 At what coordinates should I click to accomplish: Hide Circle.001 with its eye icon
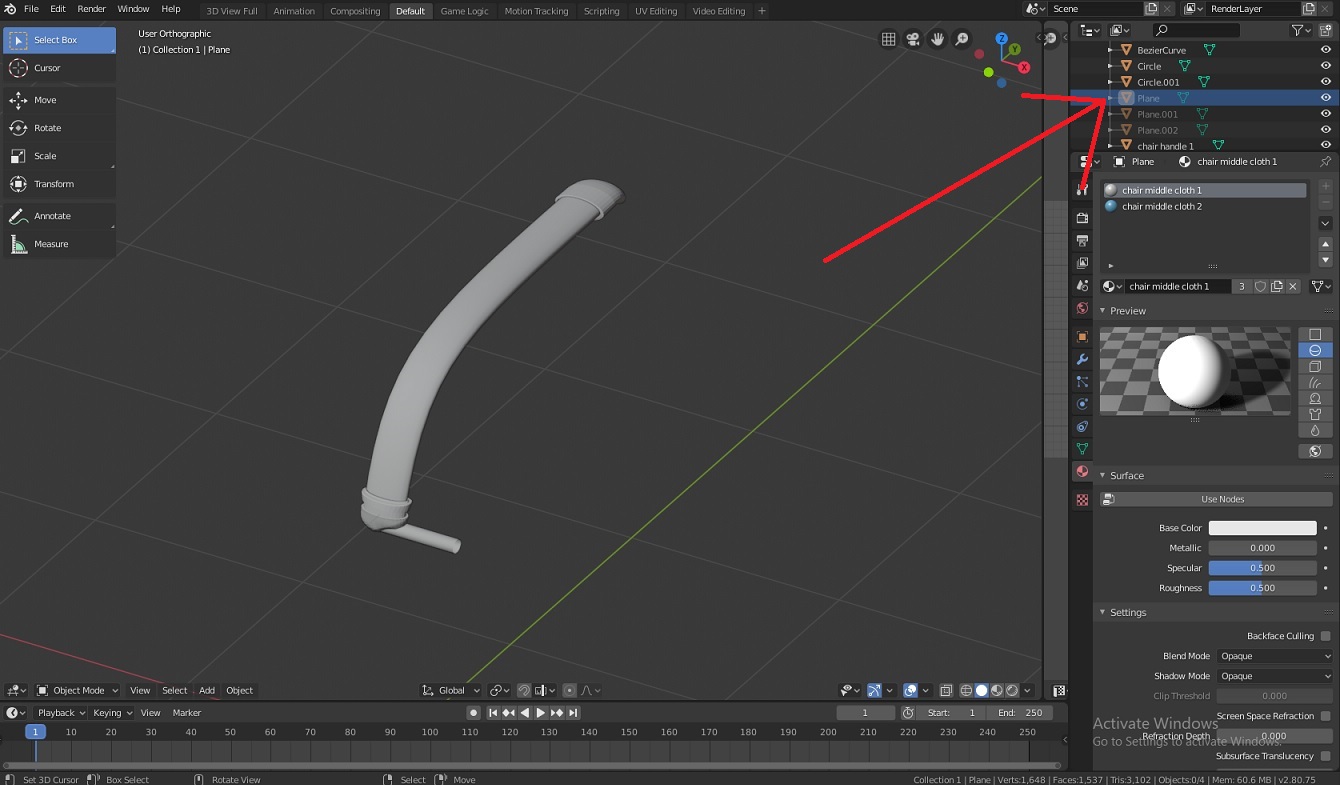[1326, 82]
